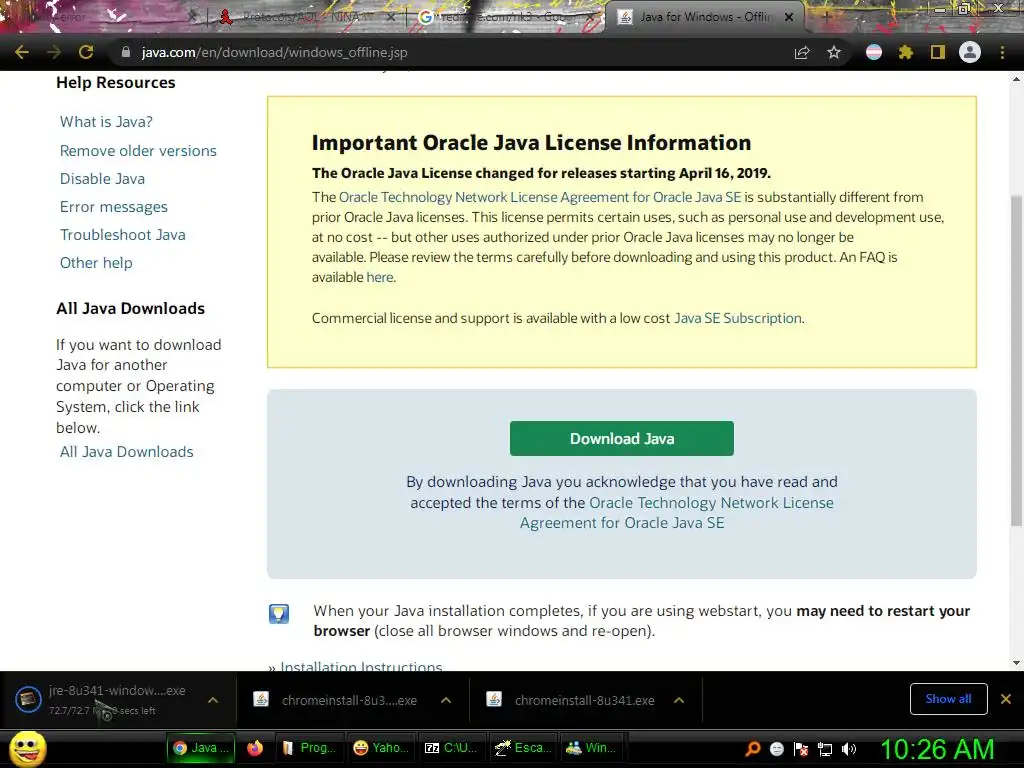This screenshot has height=768, width=1024.
Task: Launch Firefox from the taskbar
Action: pos(255,748)
